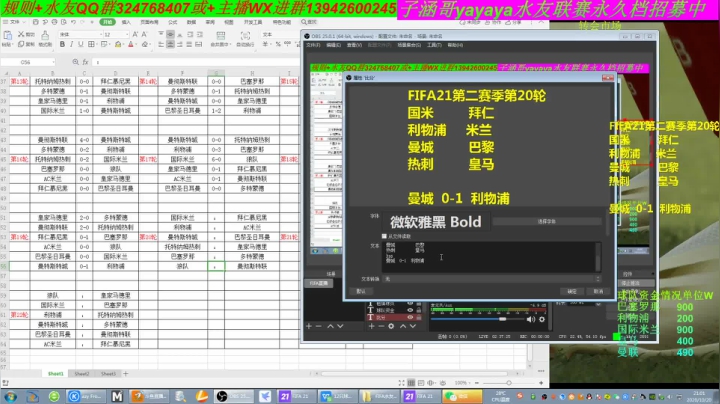Open the WeChat taskbar button

click(x=462, y=396)
